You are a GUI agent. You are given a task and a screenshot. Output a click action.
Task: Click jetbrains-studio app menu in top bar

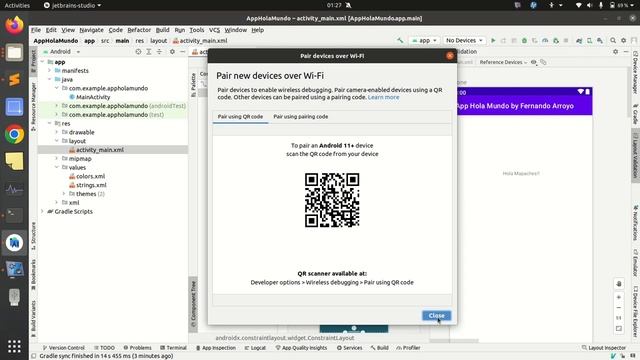click(x=72, y=5)
